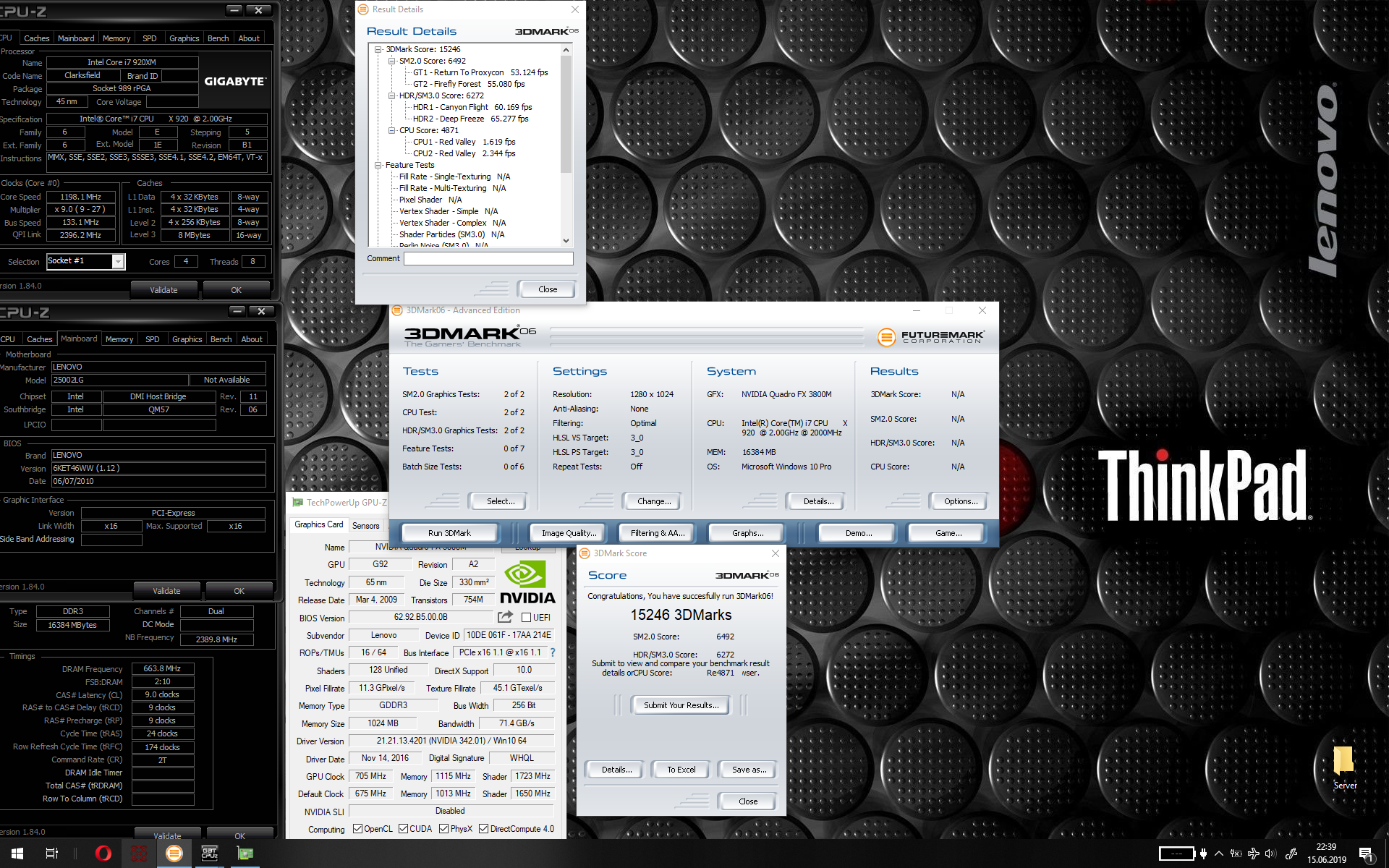The image size is (1389, 868).
Task: Open SPD tab in second CPU-Z window
Action: click(152, 339)
